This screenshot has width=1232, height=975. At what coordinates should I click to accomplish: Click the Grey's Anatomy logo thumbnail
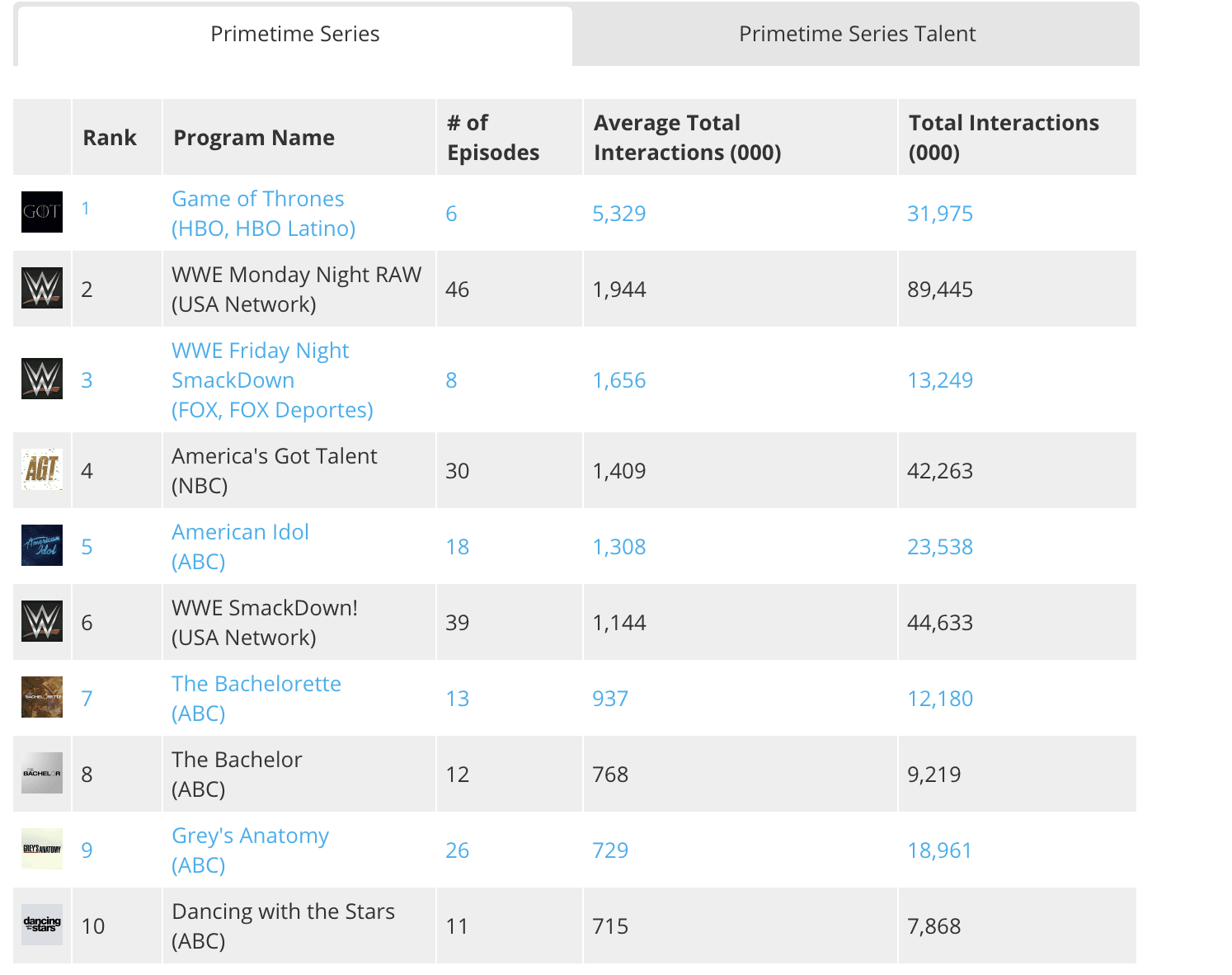[x=42, y=849]
